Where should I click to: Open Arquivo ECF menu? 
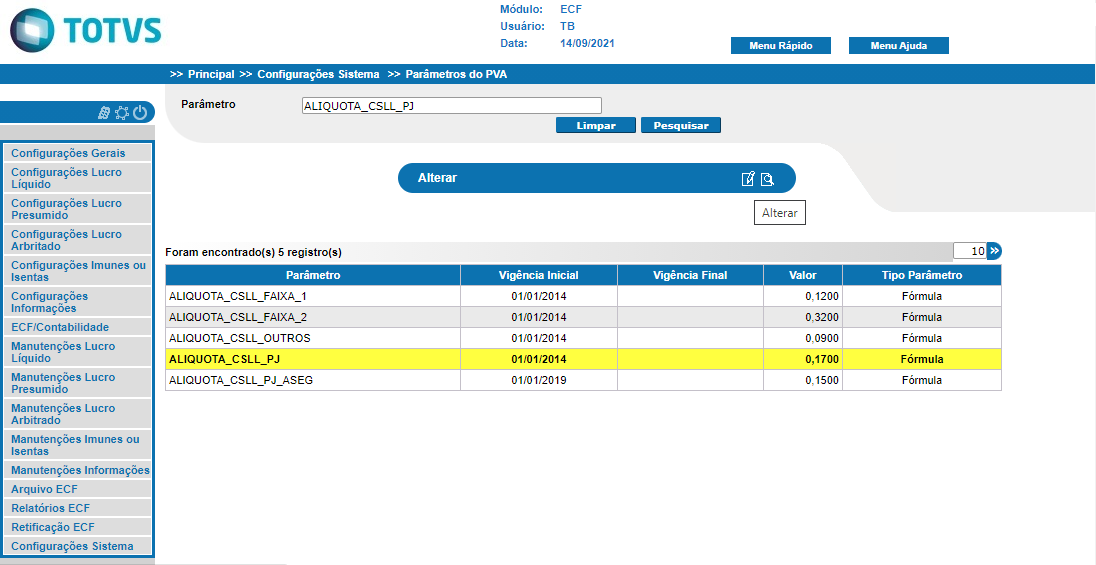(x=78, y=489)
